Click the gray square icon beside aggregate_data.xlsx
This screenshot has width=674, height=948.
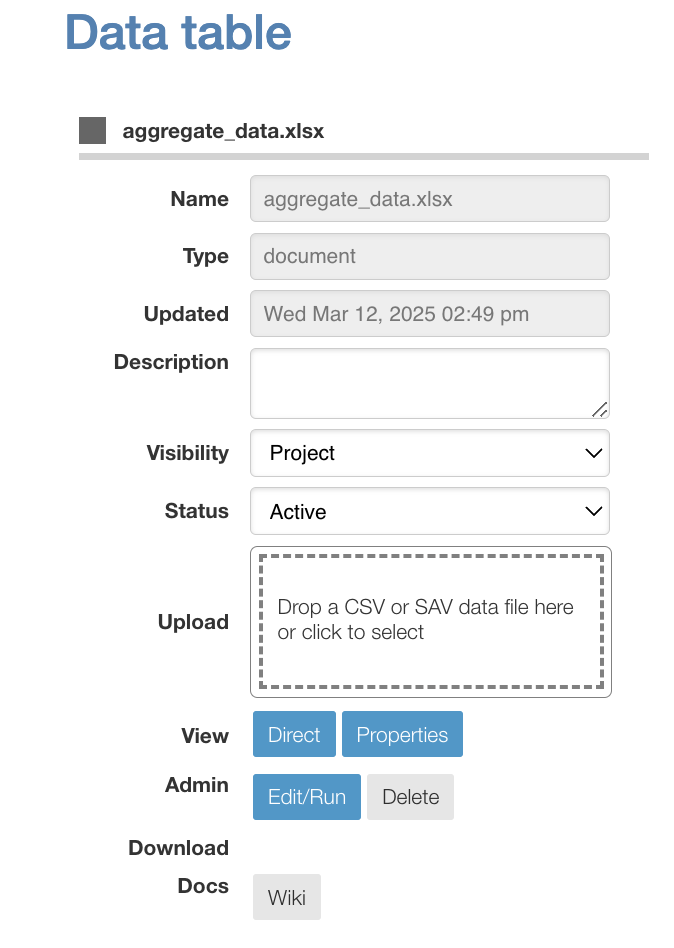coord(92,131)
